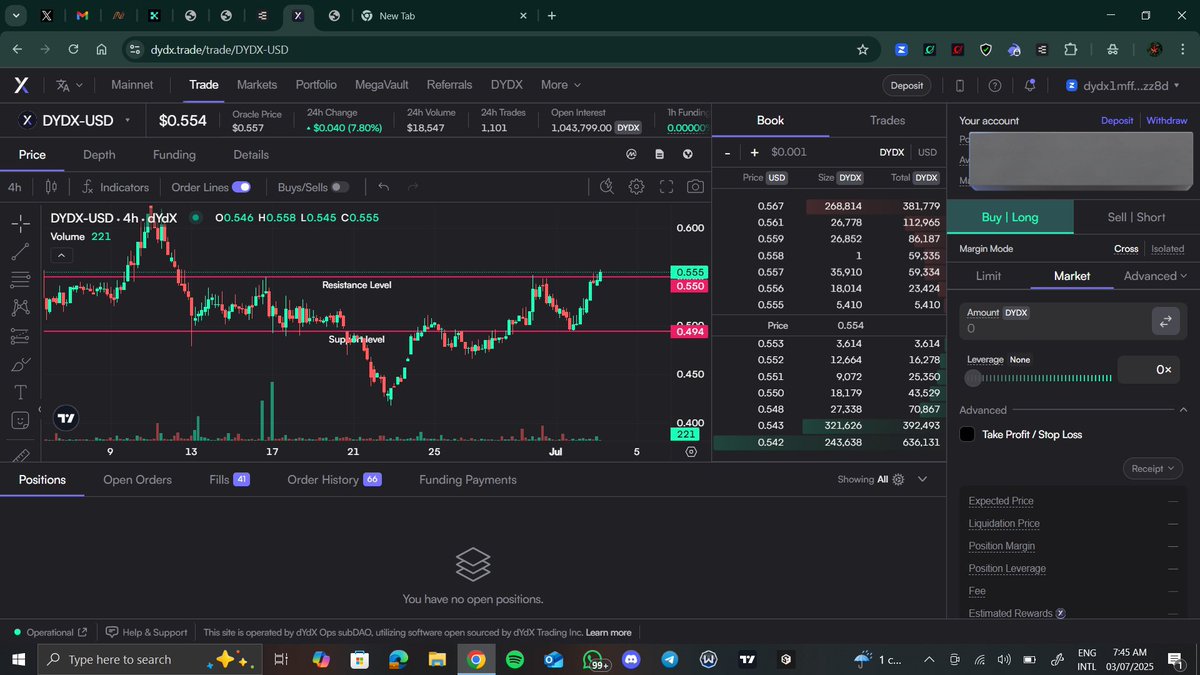Screen dimensions: 1200x675
Task: Change the 4h chart interval
Action: click(x=15, y=187)
